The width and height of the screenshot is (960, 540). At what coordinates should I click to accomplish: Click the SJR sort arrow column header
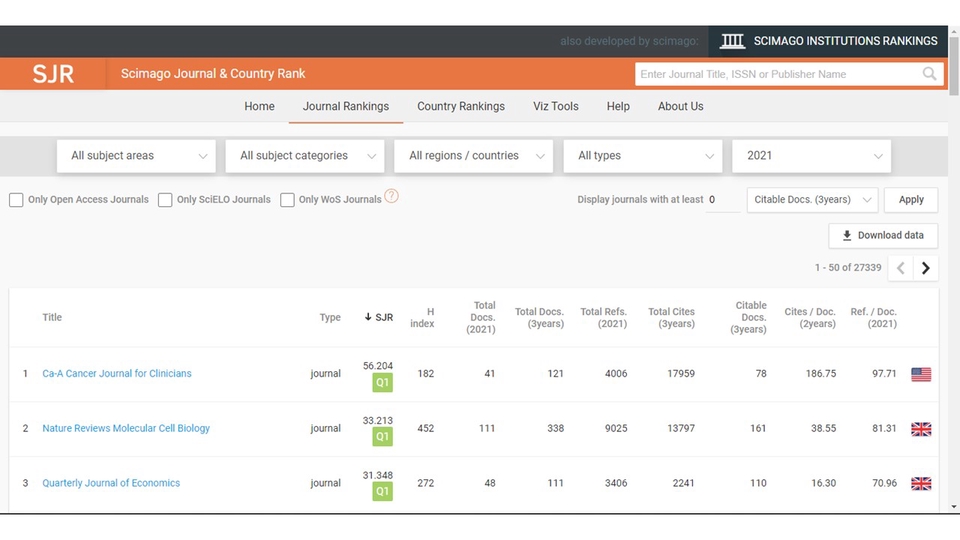[x=378, y=317]
